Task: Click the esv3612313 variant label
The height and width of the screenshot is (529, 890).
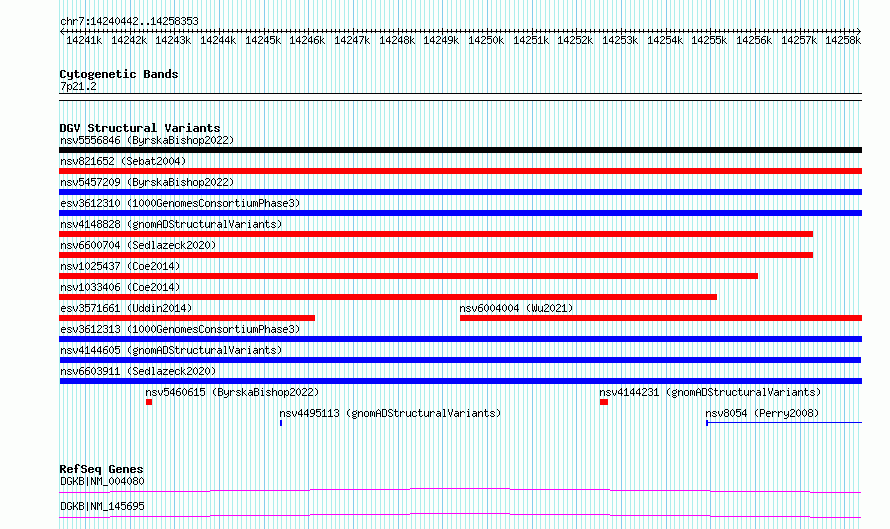Action: pos(180,329)
